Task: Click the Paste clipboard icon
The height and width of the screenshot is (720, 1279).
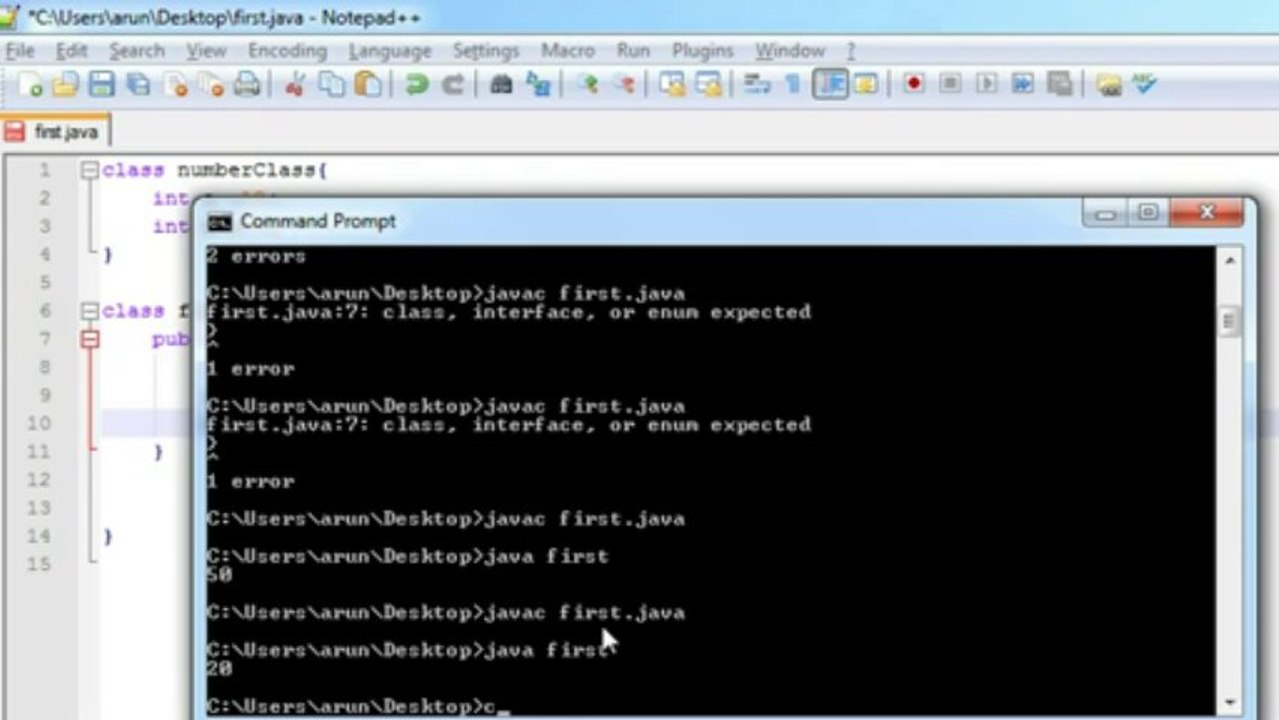Action: (368, 85)
